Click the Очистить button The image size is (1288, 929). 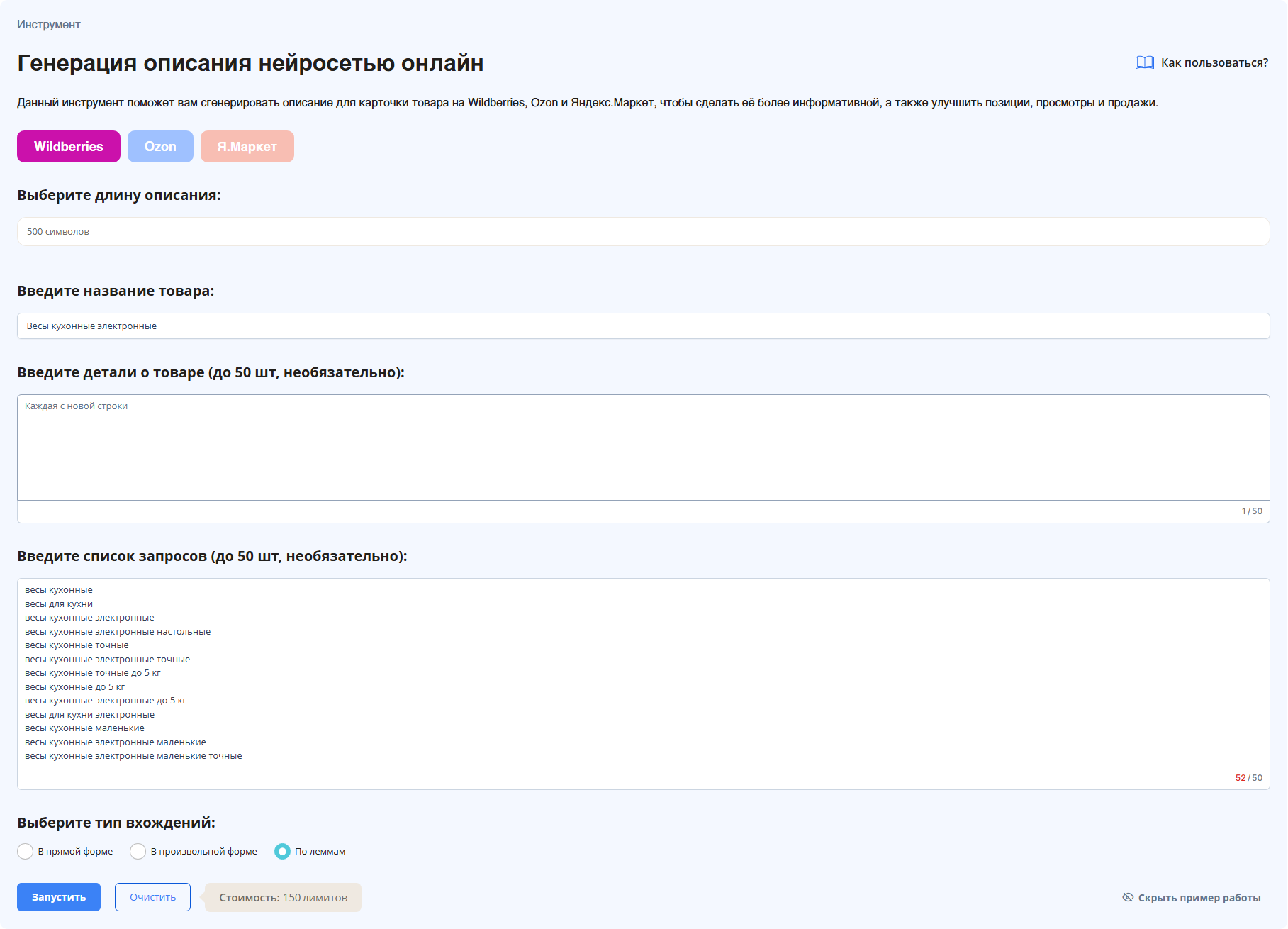tap(152, 897)
